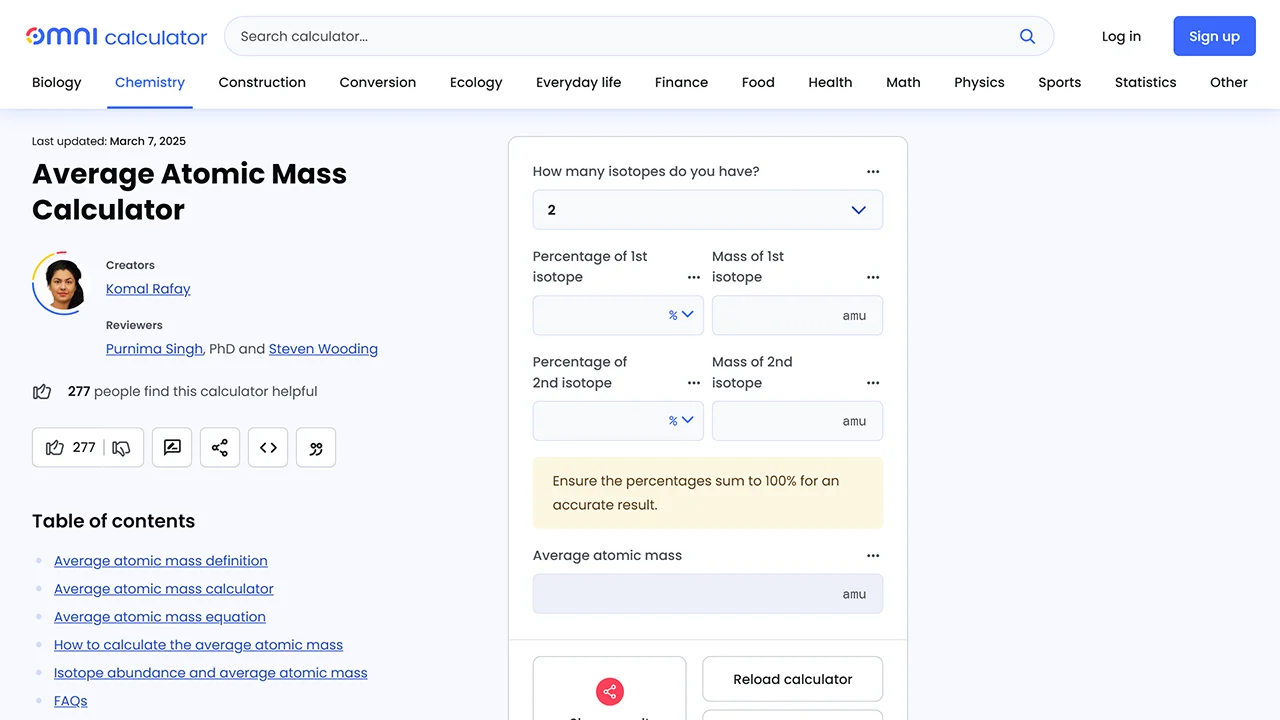
Task: Open the percentage unit dropdown for 2nd isotope
Action: (x=682, y=420)
